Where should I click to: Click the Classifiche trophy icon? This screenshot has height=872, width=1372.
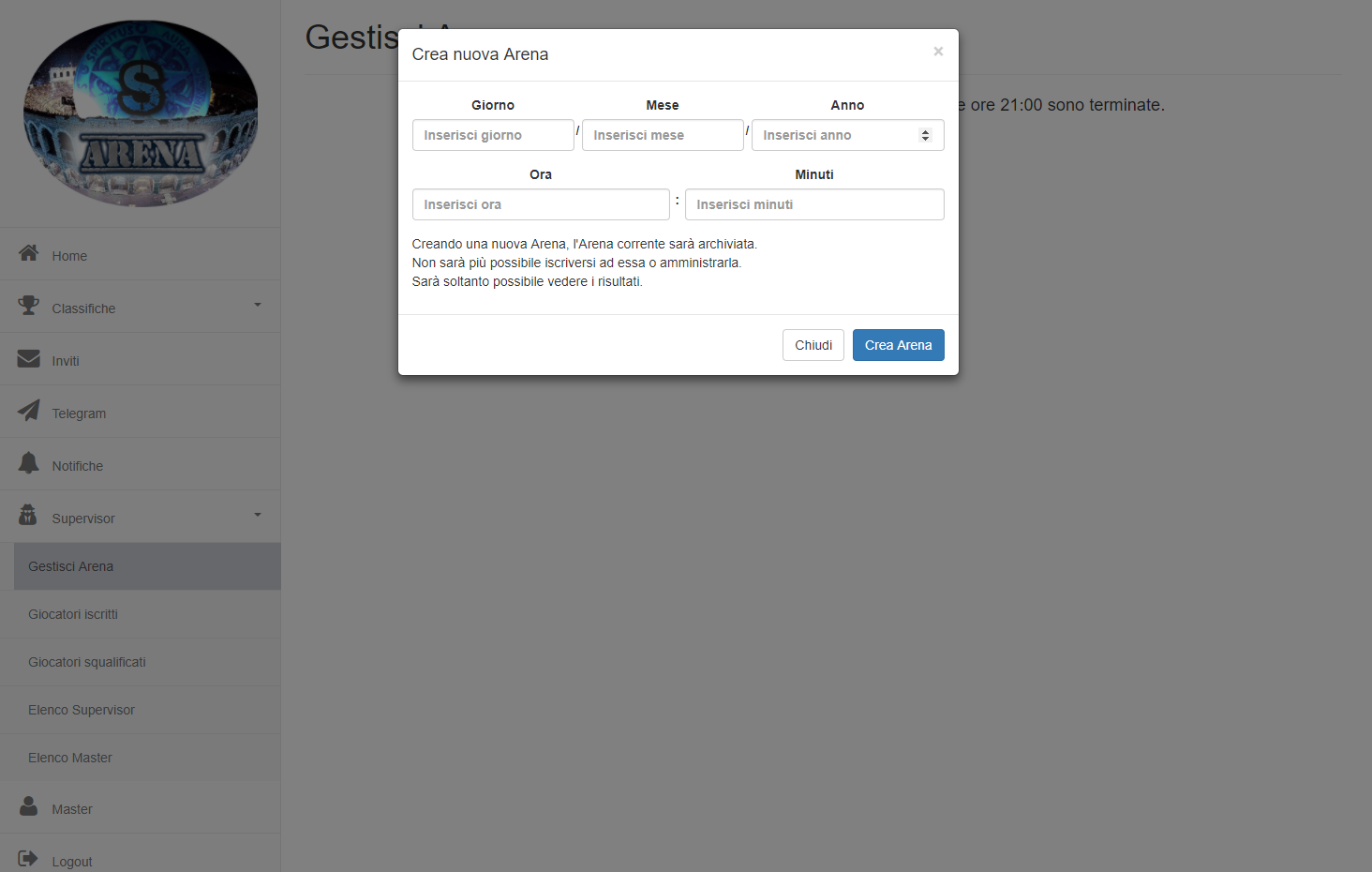point(29,306)
